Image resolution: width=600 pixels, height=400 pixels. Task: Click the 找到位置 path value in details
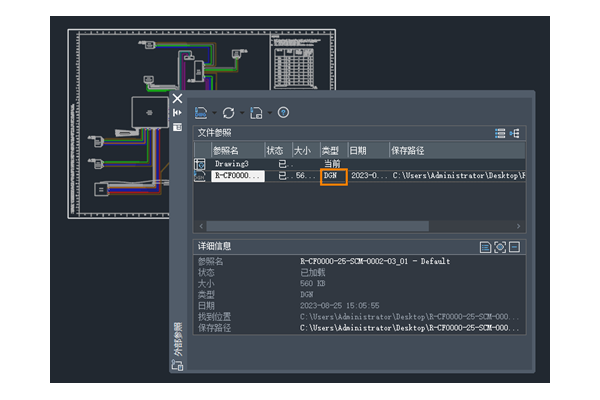pos(409,317)
